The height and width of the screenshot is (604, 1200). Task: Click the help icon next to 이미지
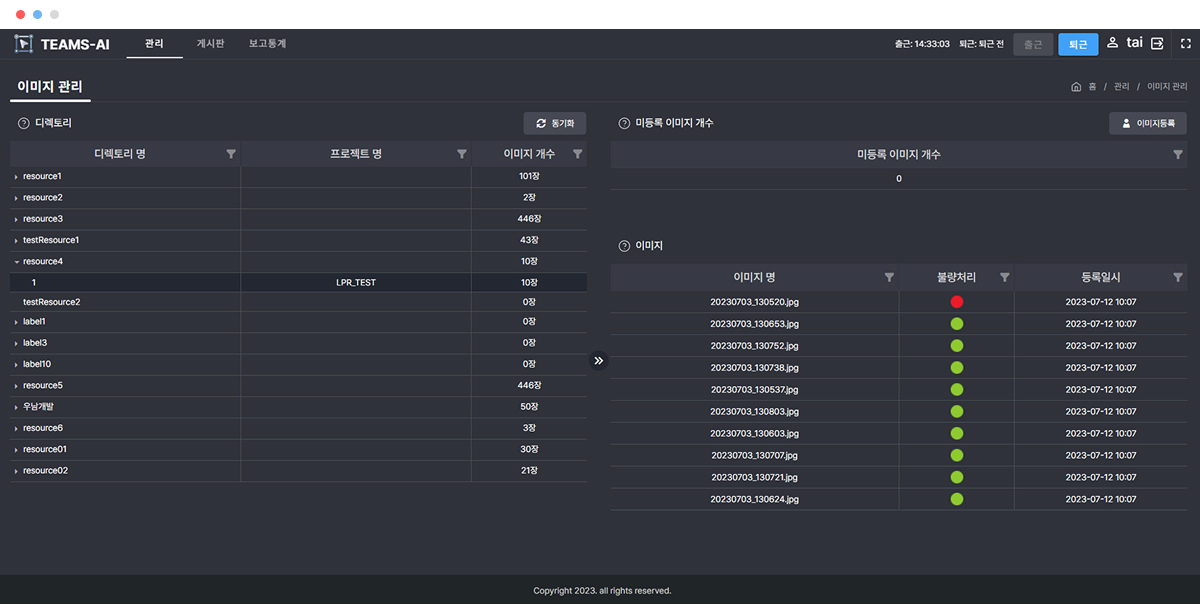pyautogui.click(x=621, y=245)
